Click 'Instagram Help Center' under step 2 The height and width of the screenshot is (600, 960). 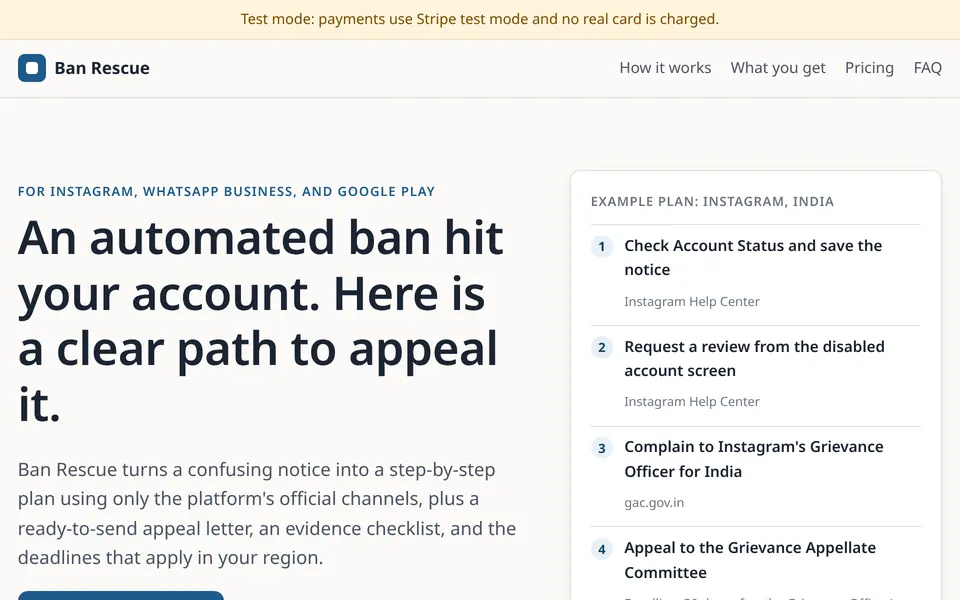tap(692, 402)
